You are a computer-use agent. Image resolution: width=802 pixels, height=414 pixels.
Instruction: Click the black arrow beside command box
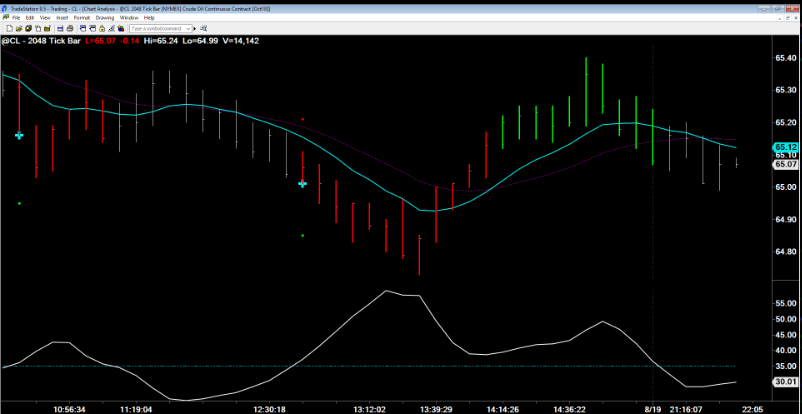pyautogui.click(x=194, y=29)
